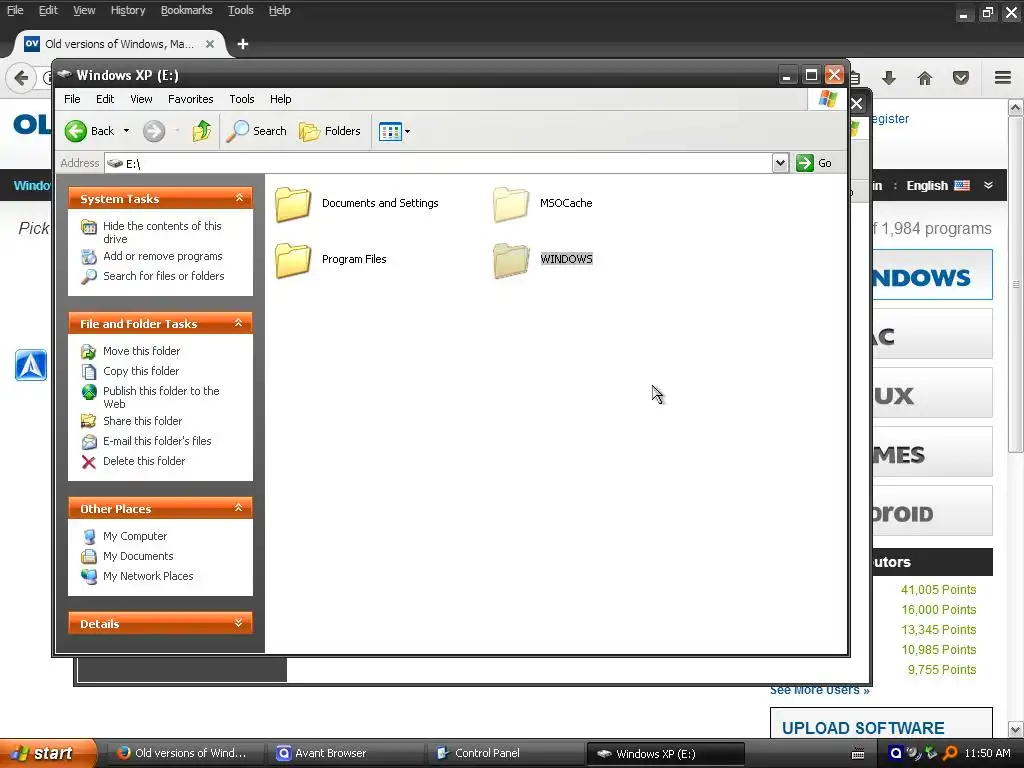Close the Old versions of Windows tab
This screenshot has height=768, width=1024.
point(210,44)
